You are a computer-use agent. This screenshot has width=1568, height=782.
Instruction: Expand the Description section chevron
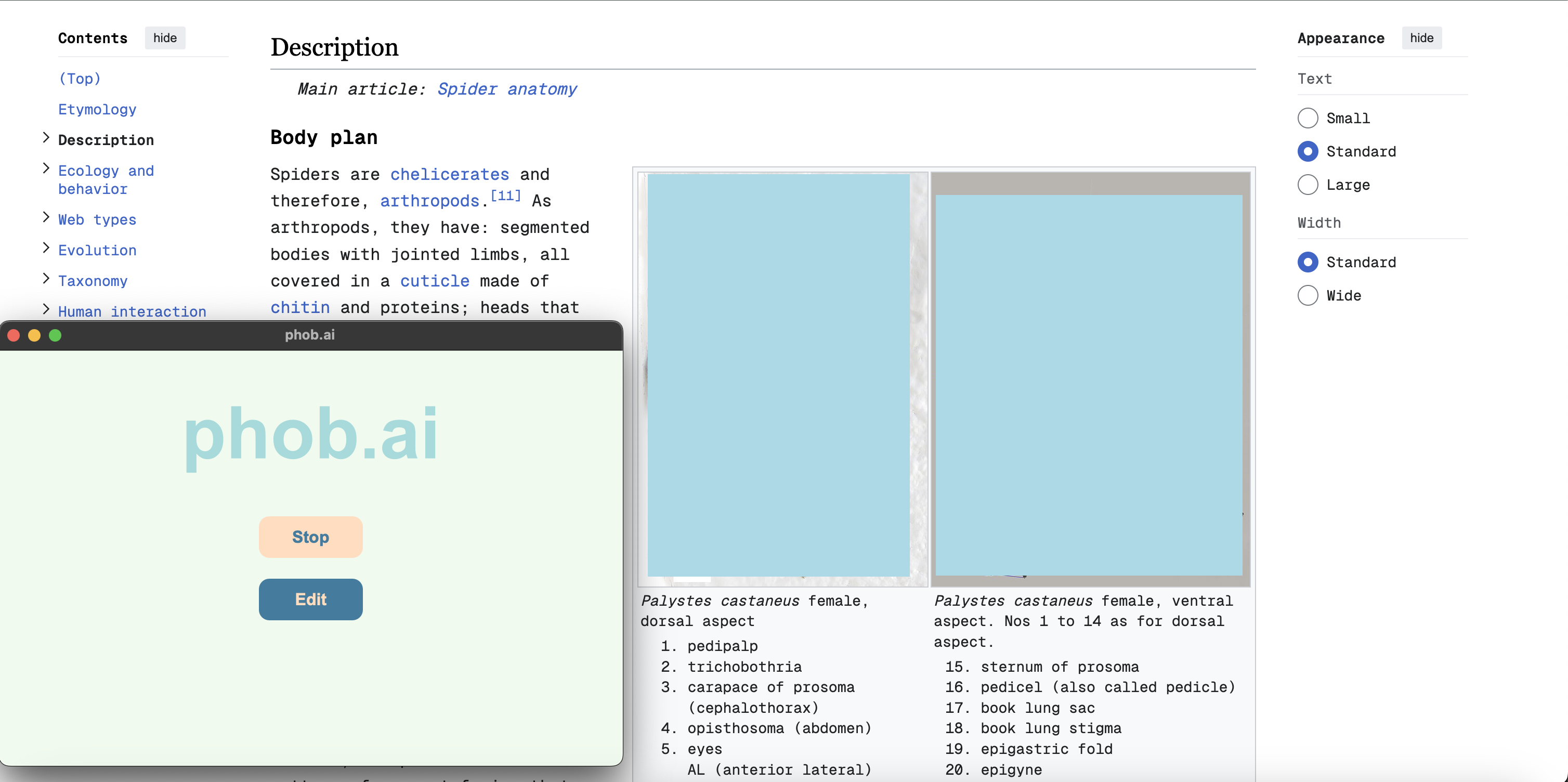46,138
